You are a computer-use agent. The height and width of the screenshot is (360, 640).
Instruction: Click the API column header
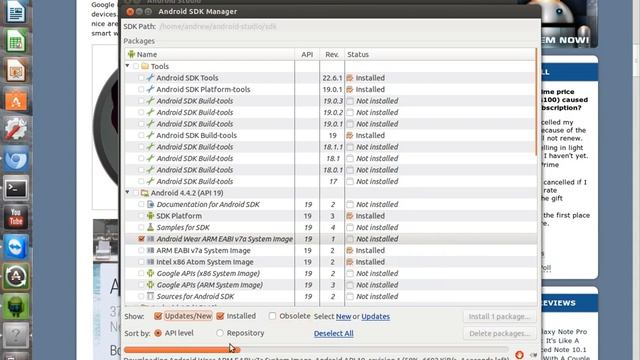[307, 54]
